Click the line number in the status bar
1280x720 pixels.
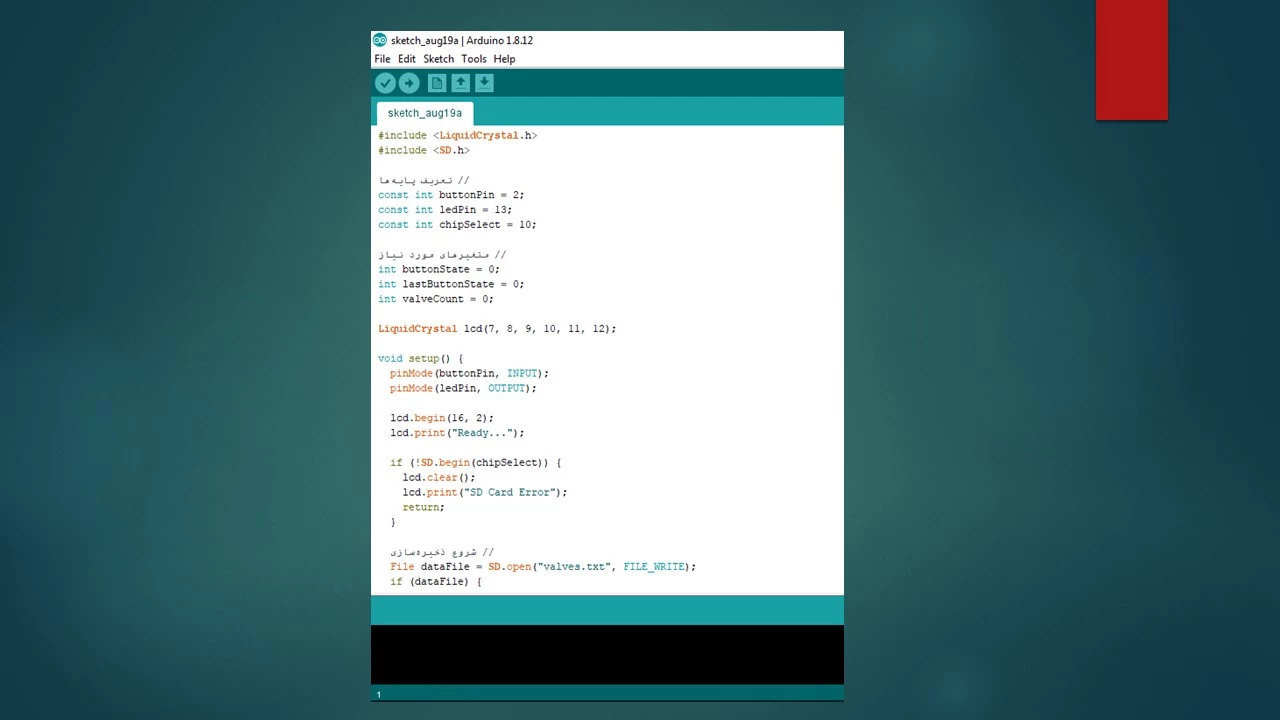tap(379, 694)
